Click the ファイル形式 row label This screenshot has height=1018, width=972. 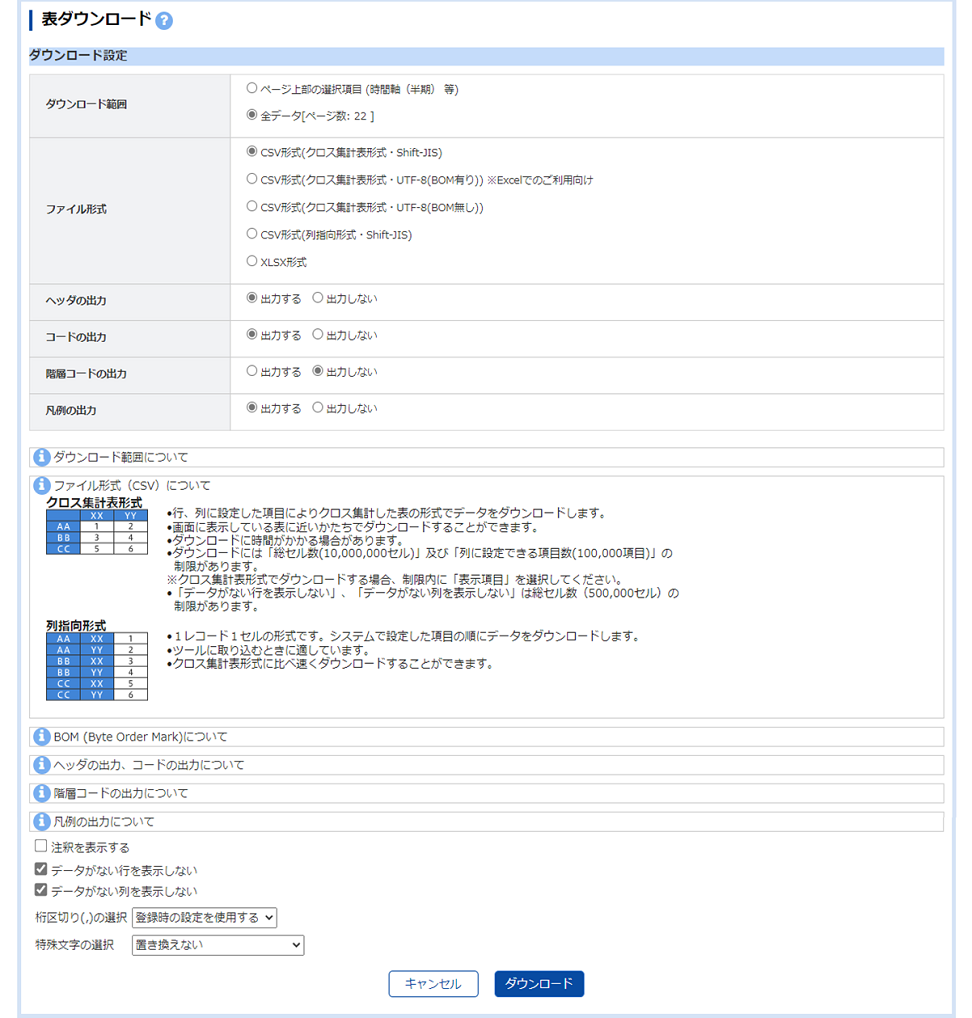[x=76, y=209]
